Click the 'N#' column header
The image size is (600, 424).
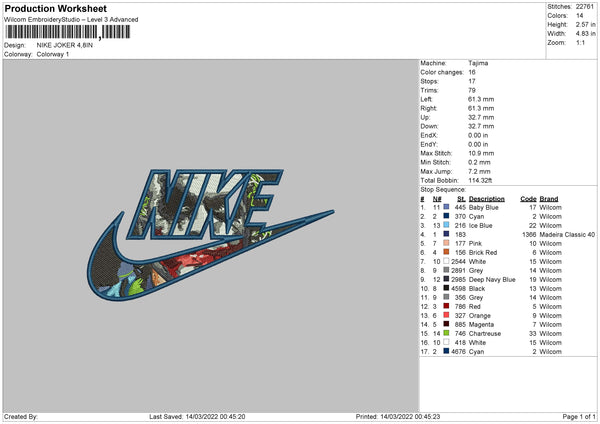pyautogui.click(x=437, y=199)
